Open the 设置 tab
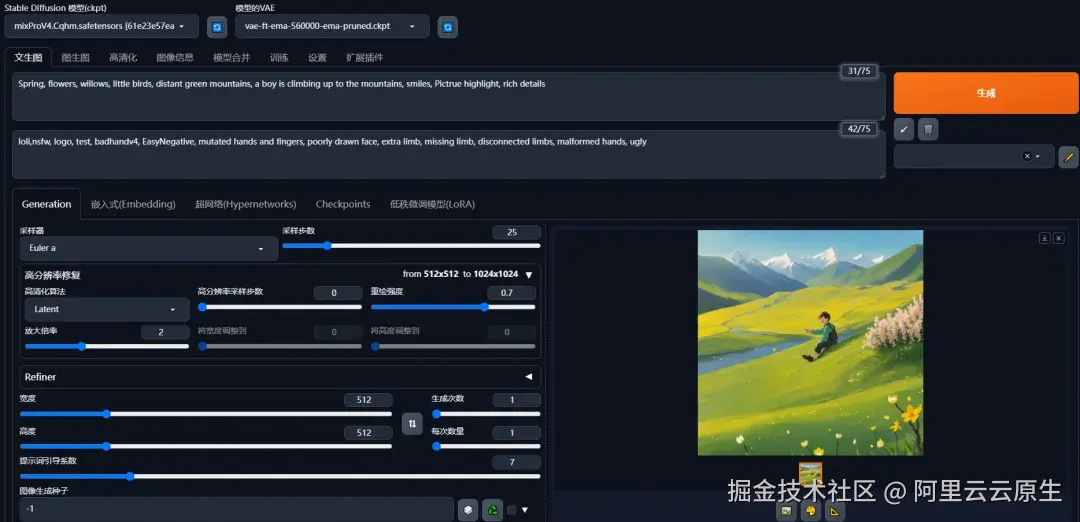This screenshot has height=522, width=1080. (317, 58)
